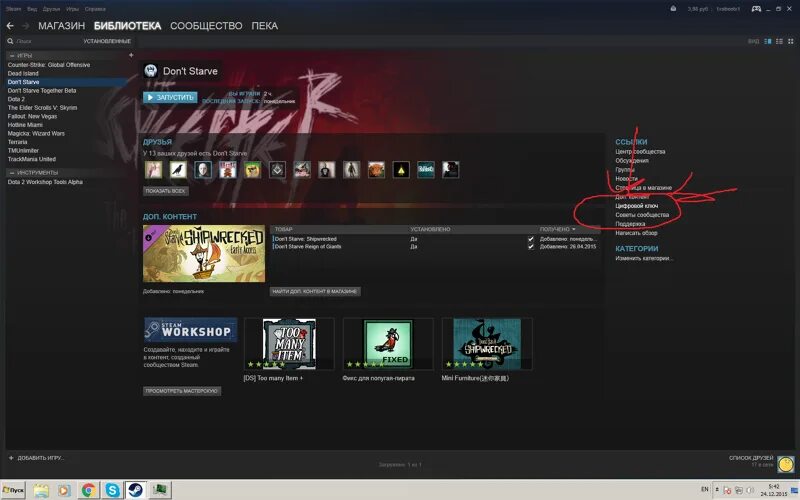
Task: Select Dota 2 Workshop Tools Alpha
Action: point(45,182)
